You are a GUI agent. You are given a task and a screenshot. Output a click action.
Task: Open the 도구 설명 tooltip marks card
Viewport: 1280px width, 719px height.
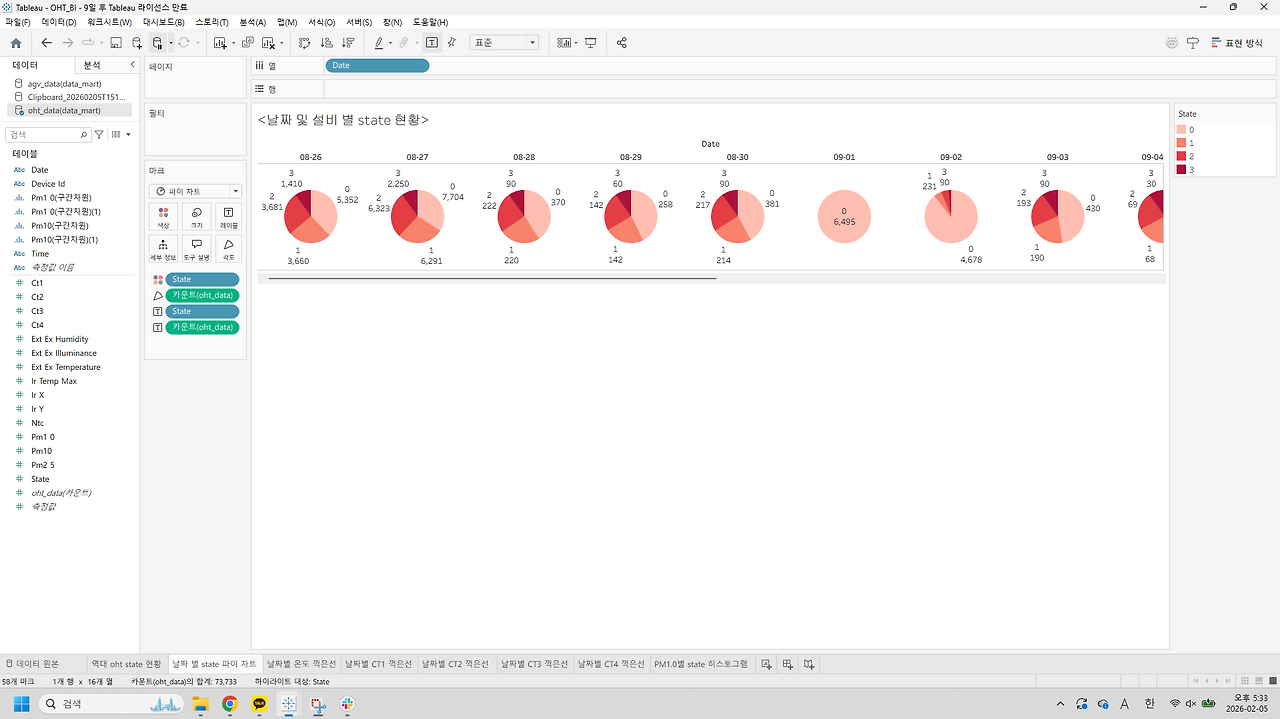pyautogui.click(x=196, y=249)
